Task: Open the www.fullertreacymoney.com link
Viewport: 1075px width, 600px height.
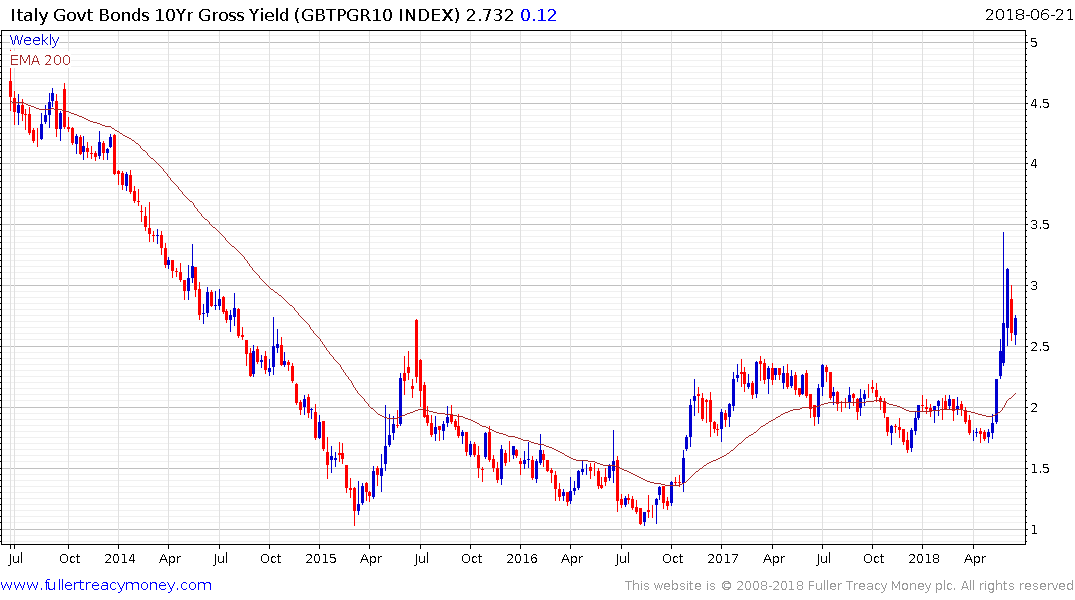Action: click(x=107, y=585)
